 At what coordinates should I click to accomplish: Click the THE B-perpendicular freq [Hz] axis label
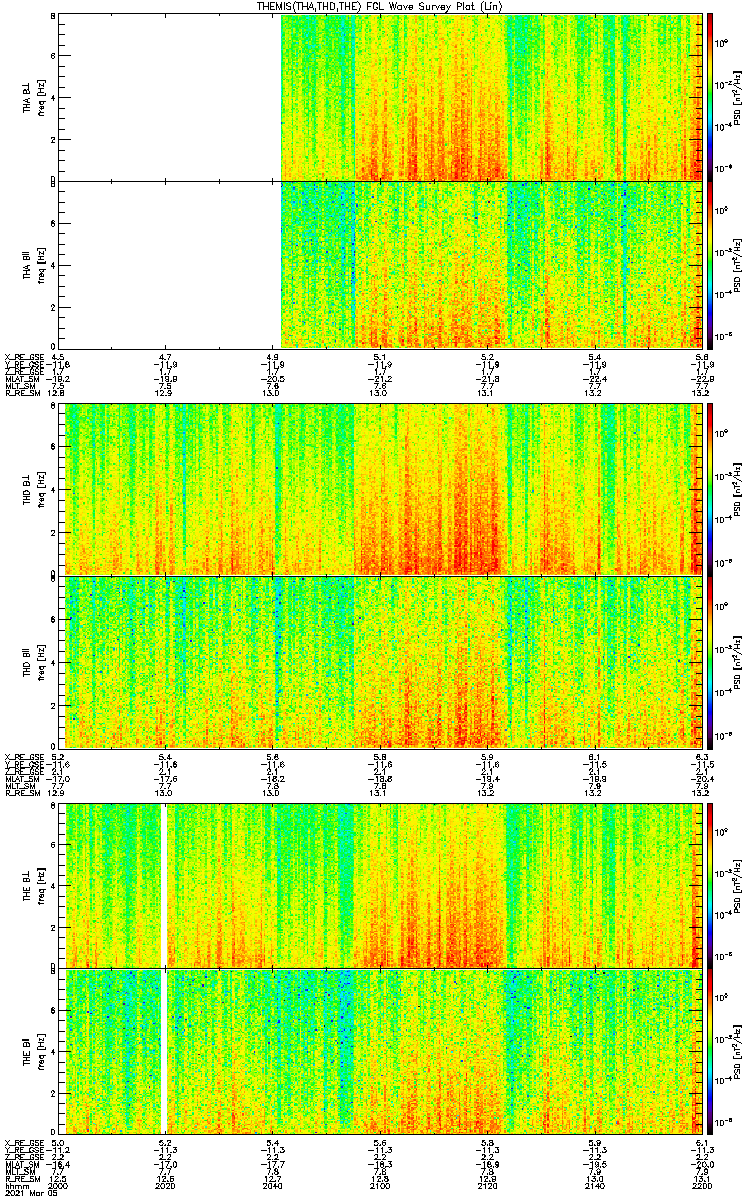(x=43, y=885)
